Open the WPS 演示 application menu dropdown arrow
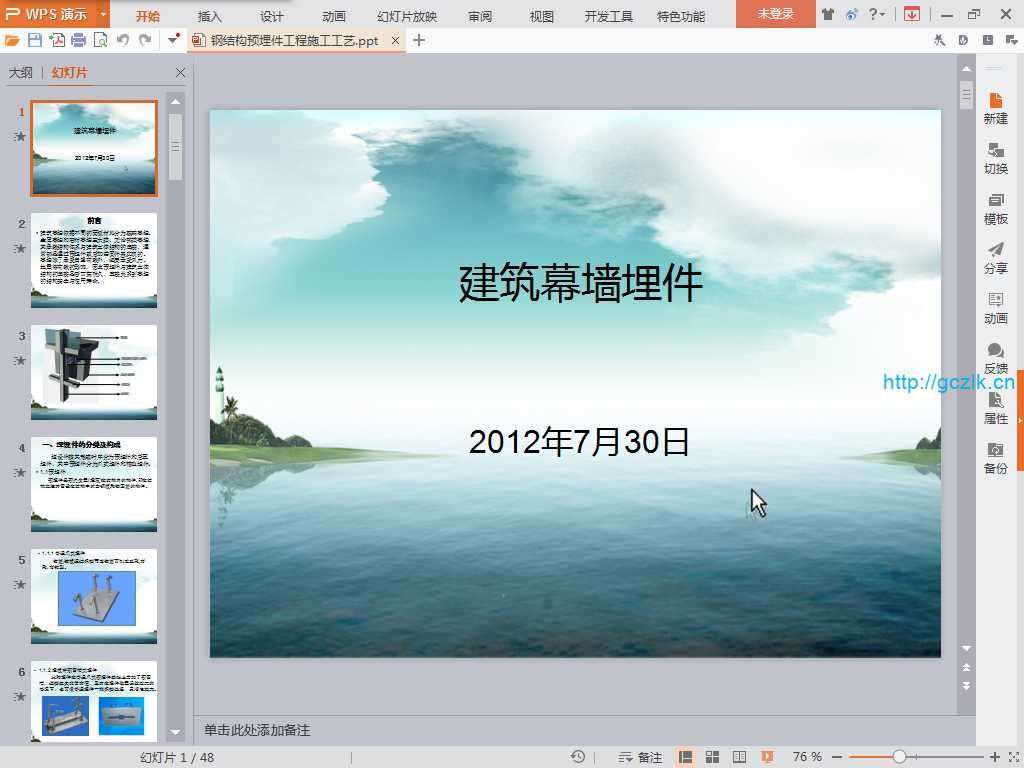The width and height of the screenshot is (1024, 768). (x=104, y=15)
